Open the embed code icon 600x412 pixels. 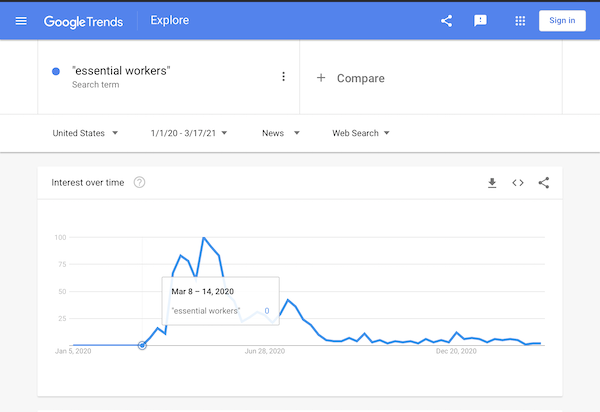point(518,182)
